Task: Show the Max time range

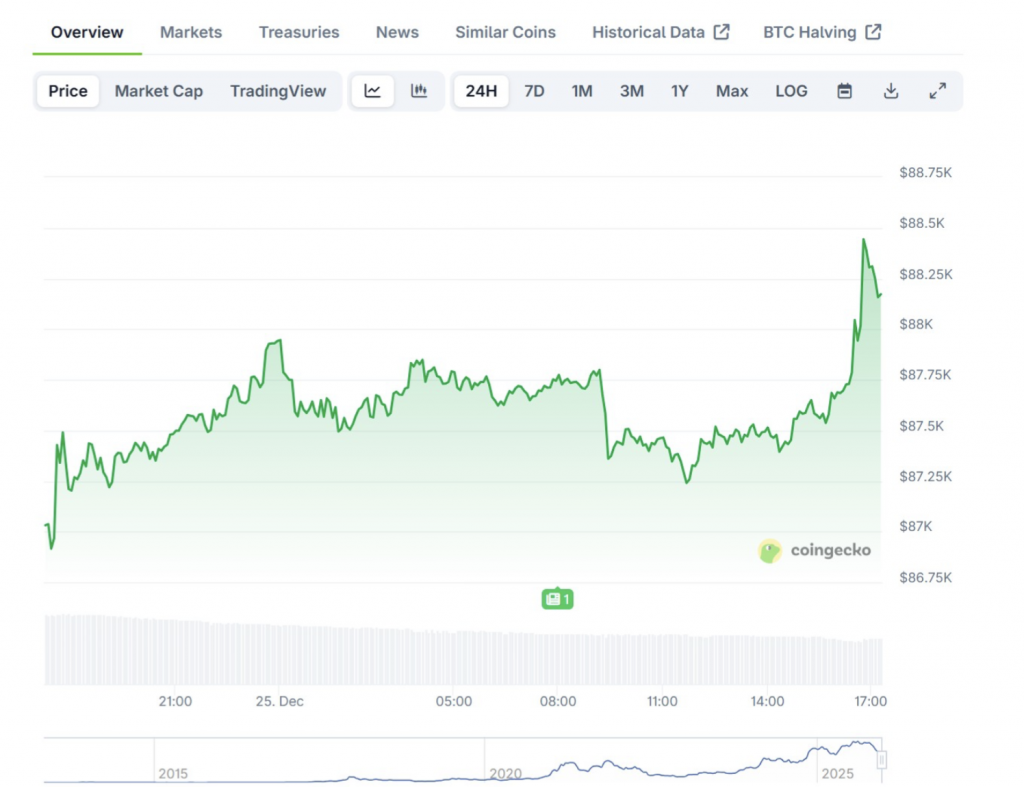Action: coord(731,91)
